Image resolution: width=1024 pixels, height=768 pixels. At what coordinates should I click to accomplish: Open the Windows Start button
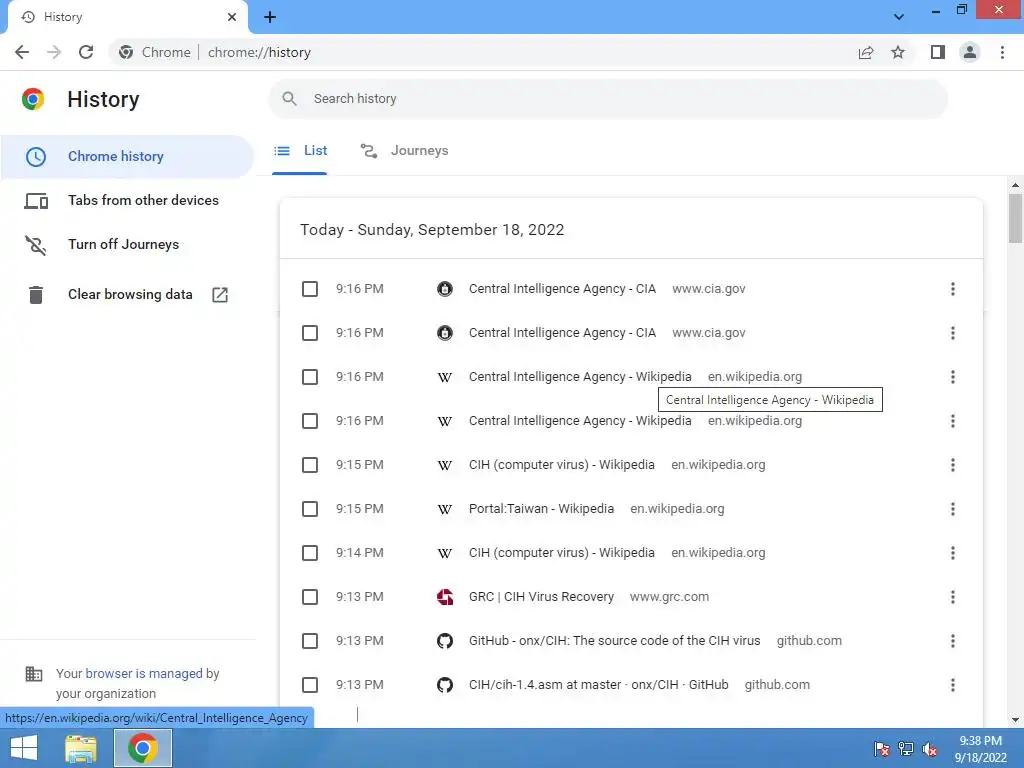[x=24, y=748]
